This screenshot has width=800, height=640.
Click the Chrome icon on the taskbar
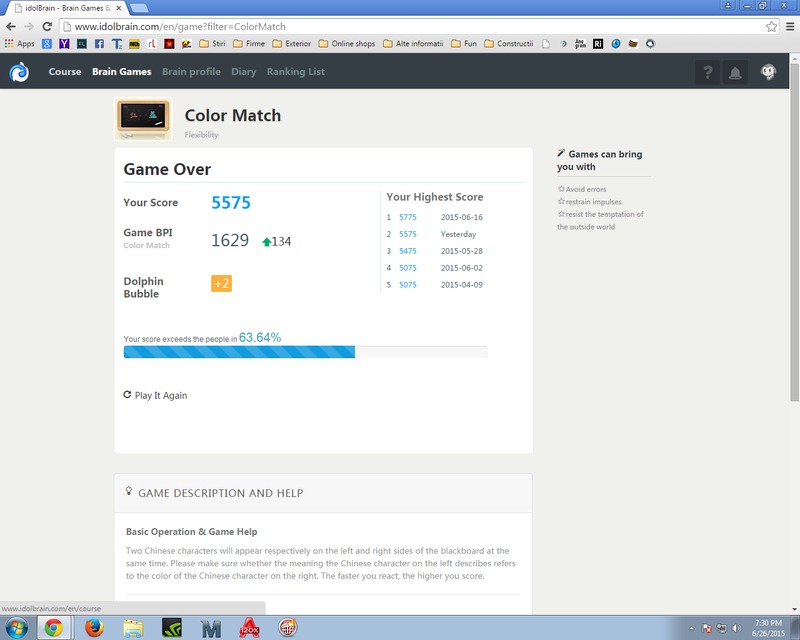(x=54, y=628)
